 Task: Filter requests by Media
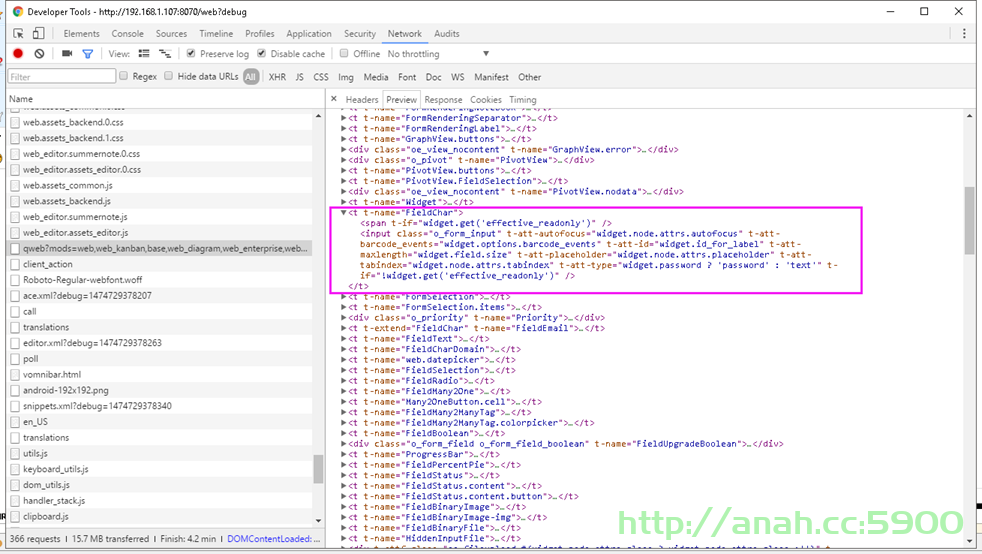pyautogui.click(x=376, y=77)
